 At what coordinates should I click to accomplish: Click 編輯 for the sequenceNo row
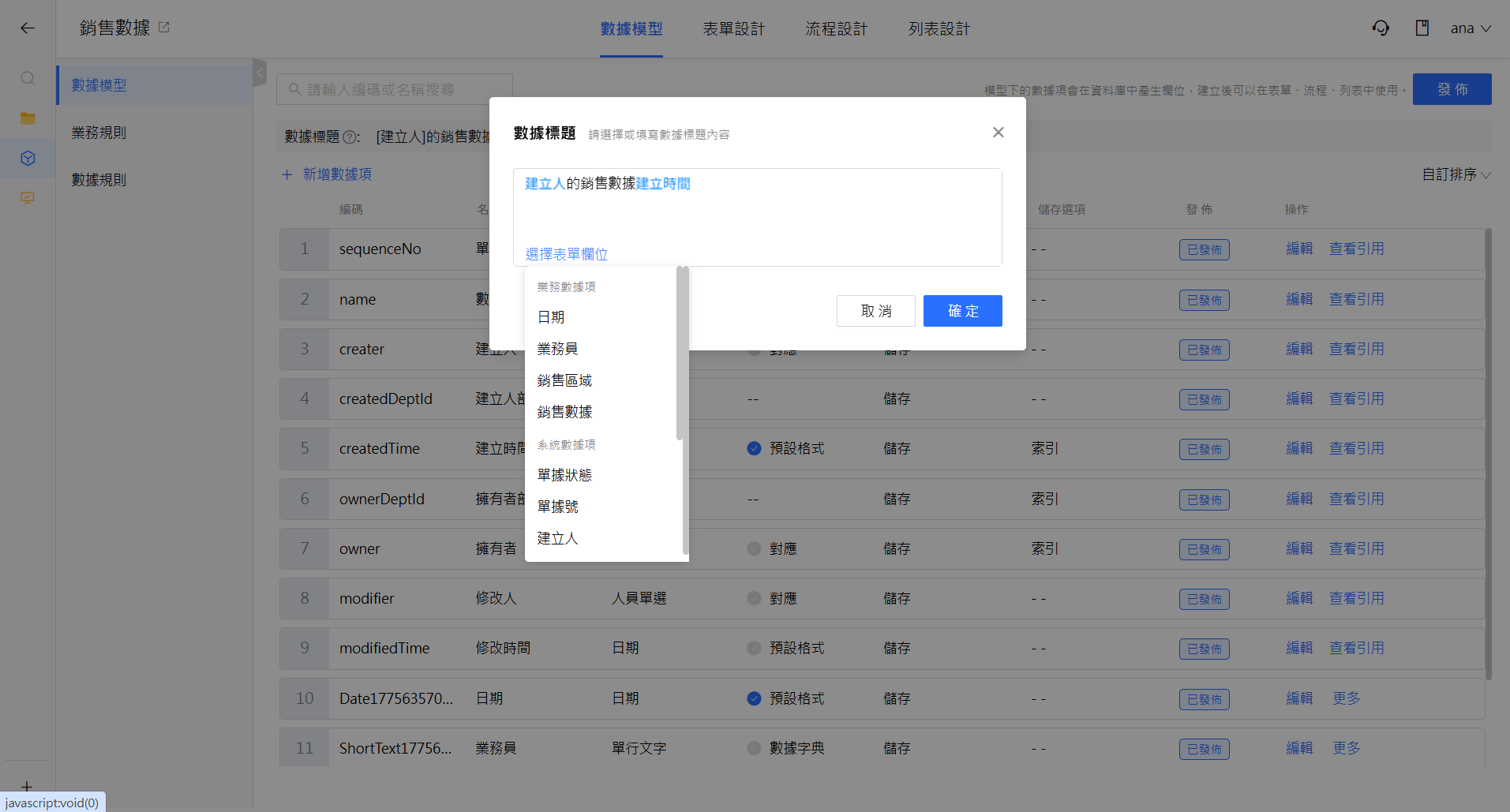pos(1299,249)
